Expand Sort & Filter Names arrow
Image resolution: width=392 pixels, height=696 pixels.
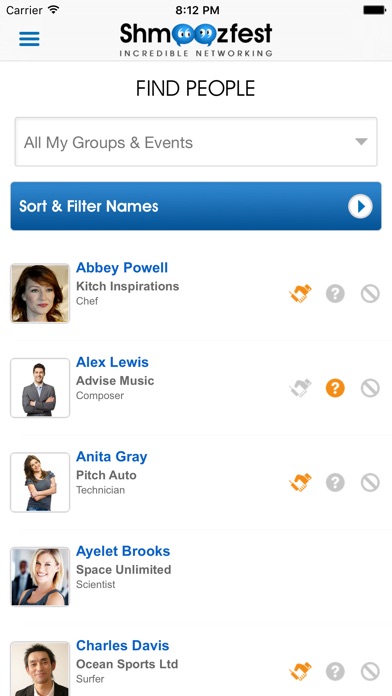pos(360,206)
